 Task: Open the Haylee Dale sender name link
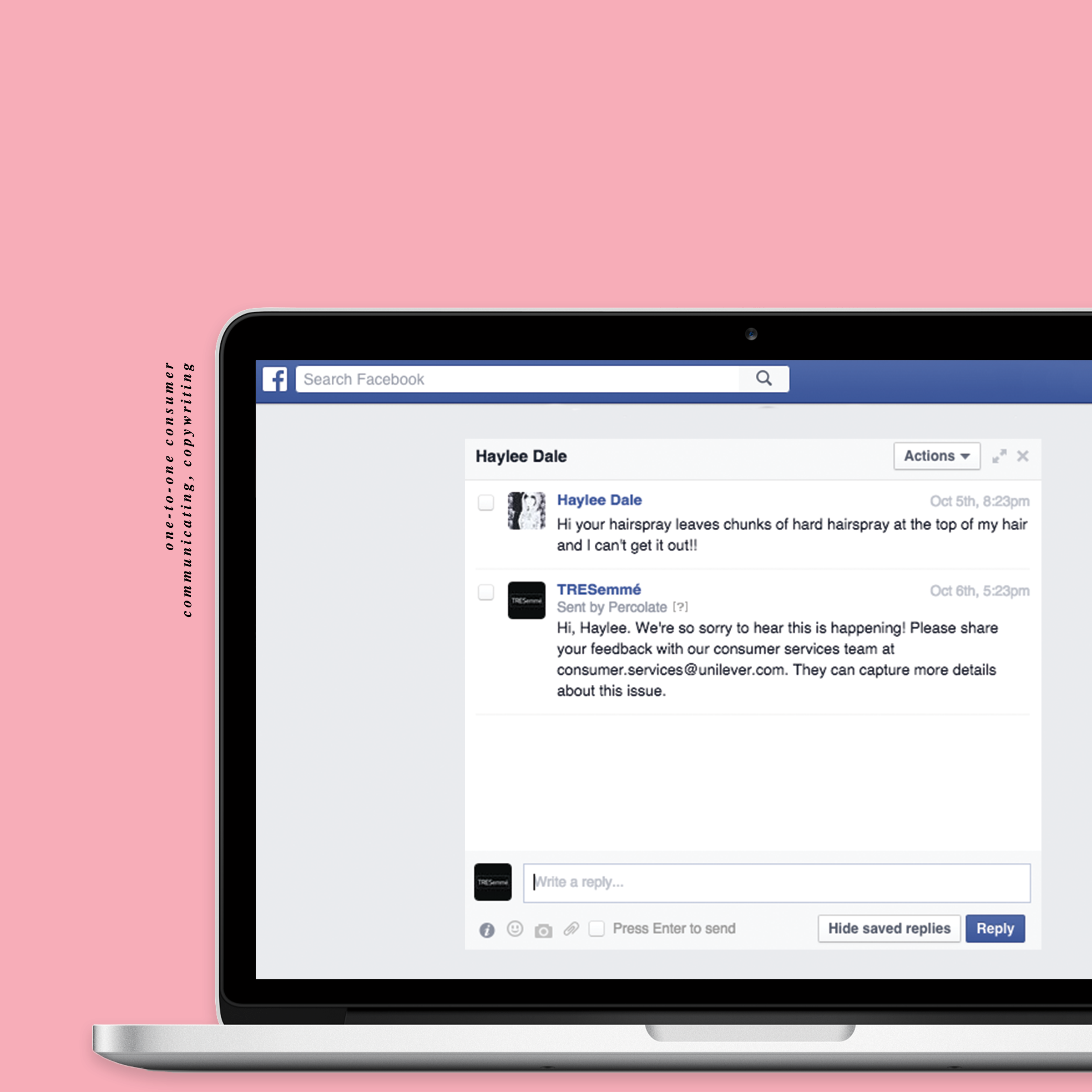599,500
